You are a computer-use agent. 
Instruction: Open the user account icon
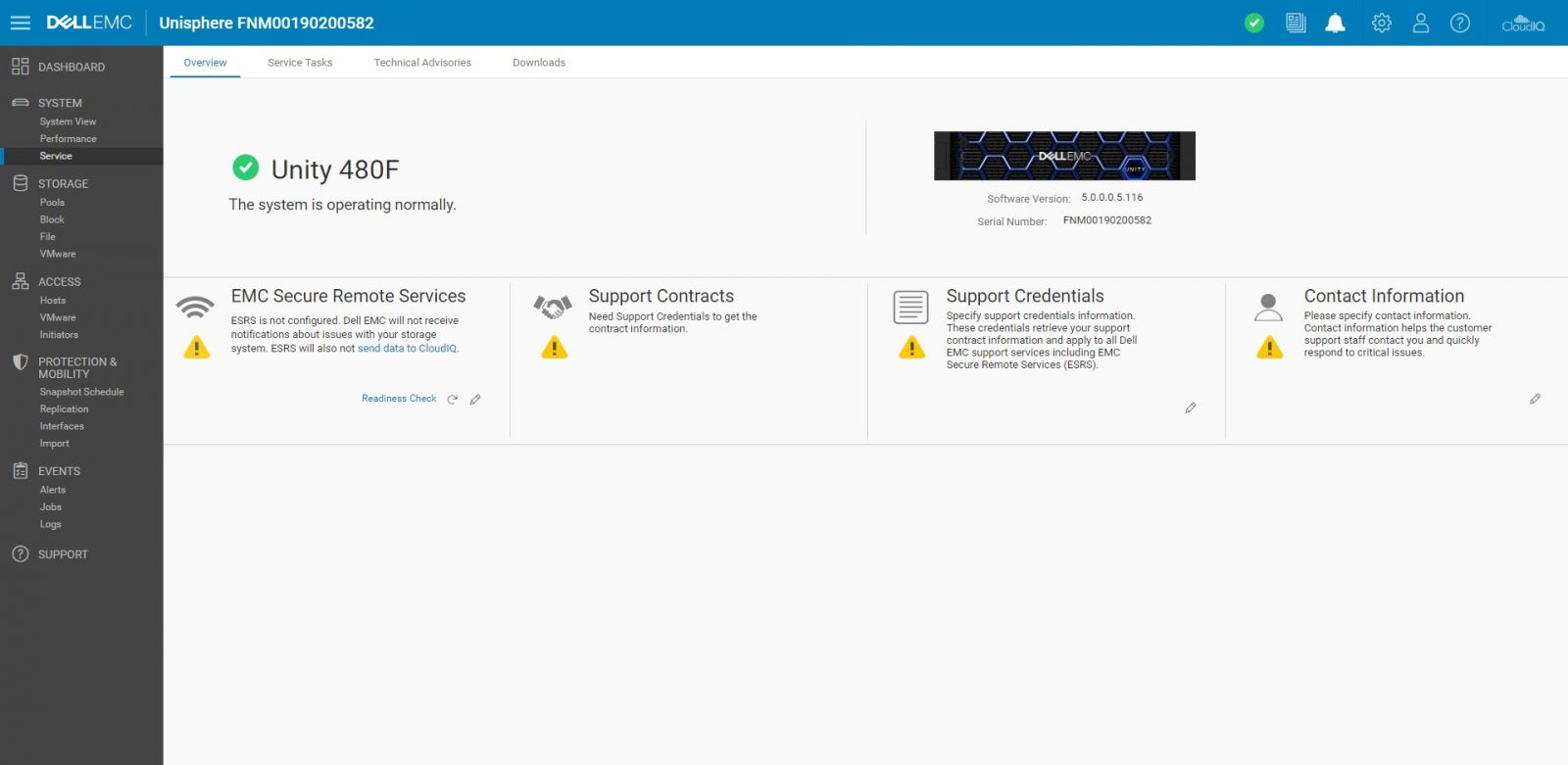(1420, 23)
